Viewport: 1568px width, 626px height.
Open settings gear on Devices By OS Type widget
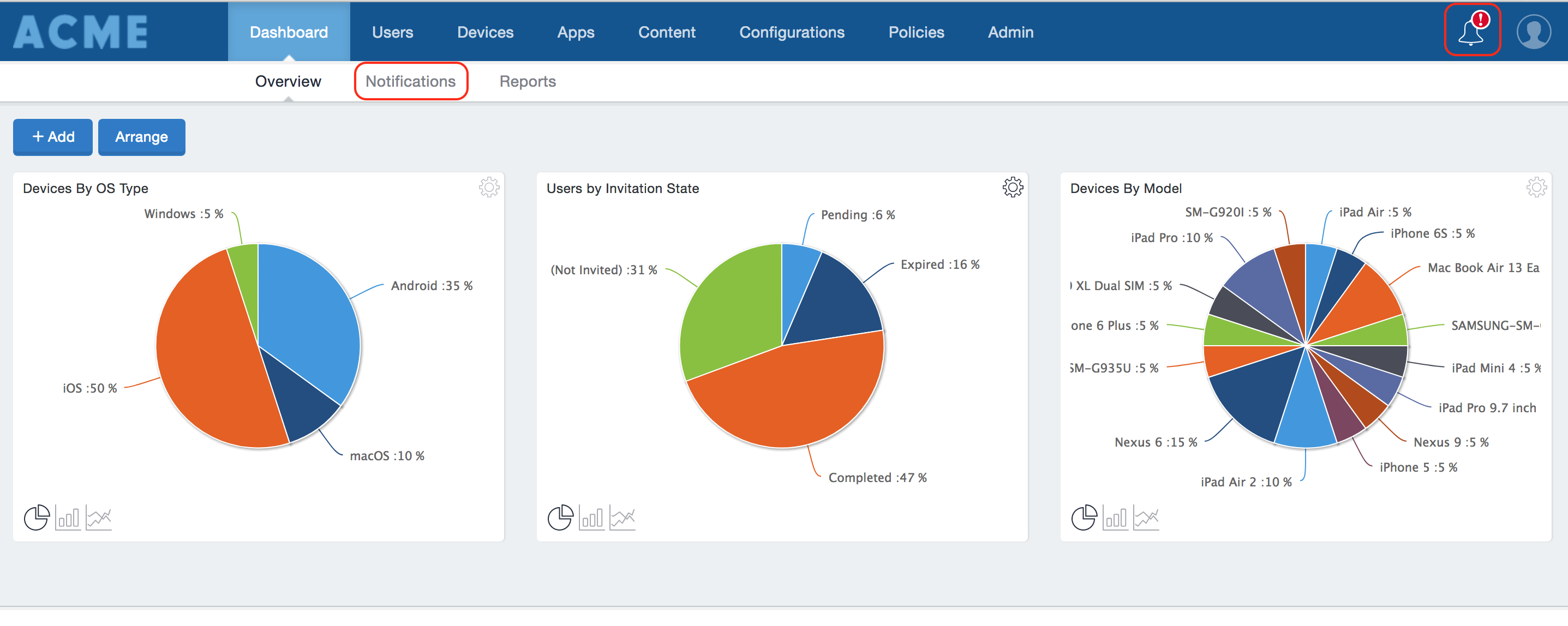(489, 188)
